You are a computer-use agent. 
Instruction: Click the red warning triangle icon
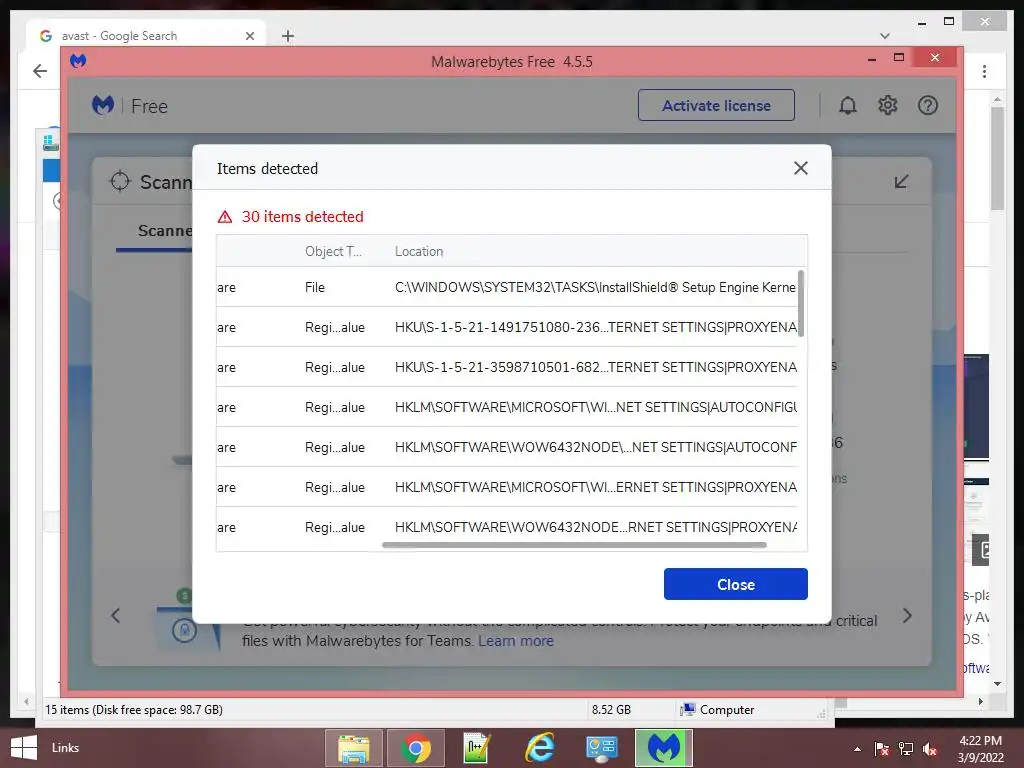[x=225, y=217]
